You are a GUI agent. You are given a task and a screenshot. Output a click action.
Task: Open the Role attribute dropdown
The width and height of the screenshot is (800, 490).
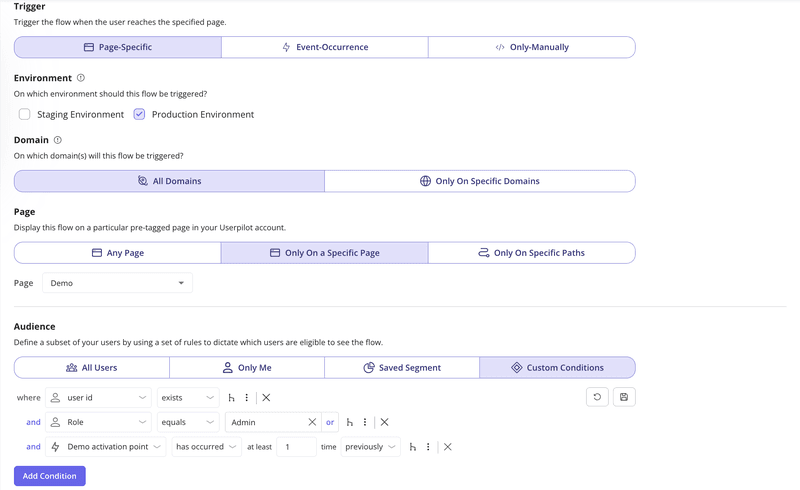(x=98, y=422)
